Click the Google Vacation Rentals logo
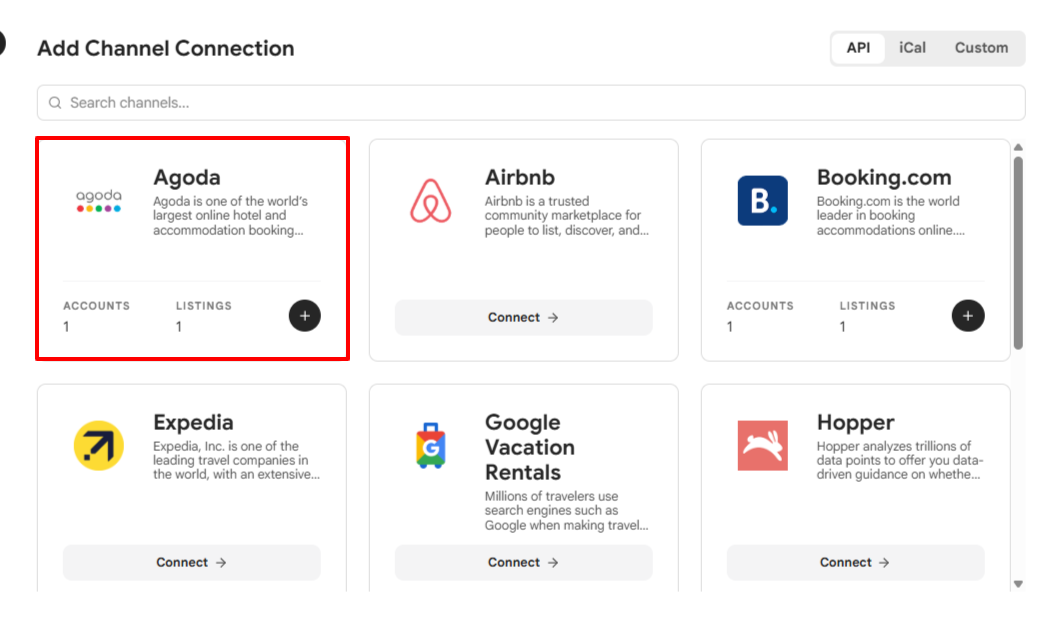The height and width of the screenshot is (619, 1058). (x=430, y=446)
